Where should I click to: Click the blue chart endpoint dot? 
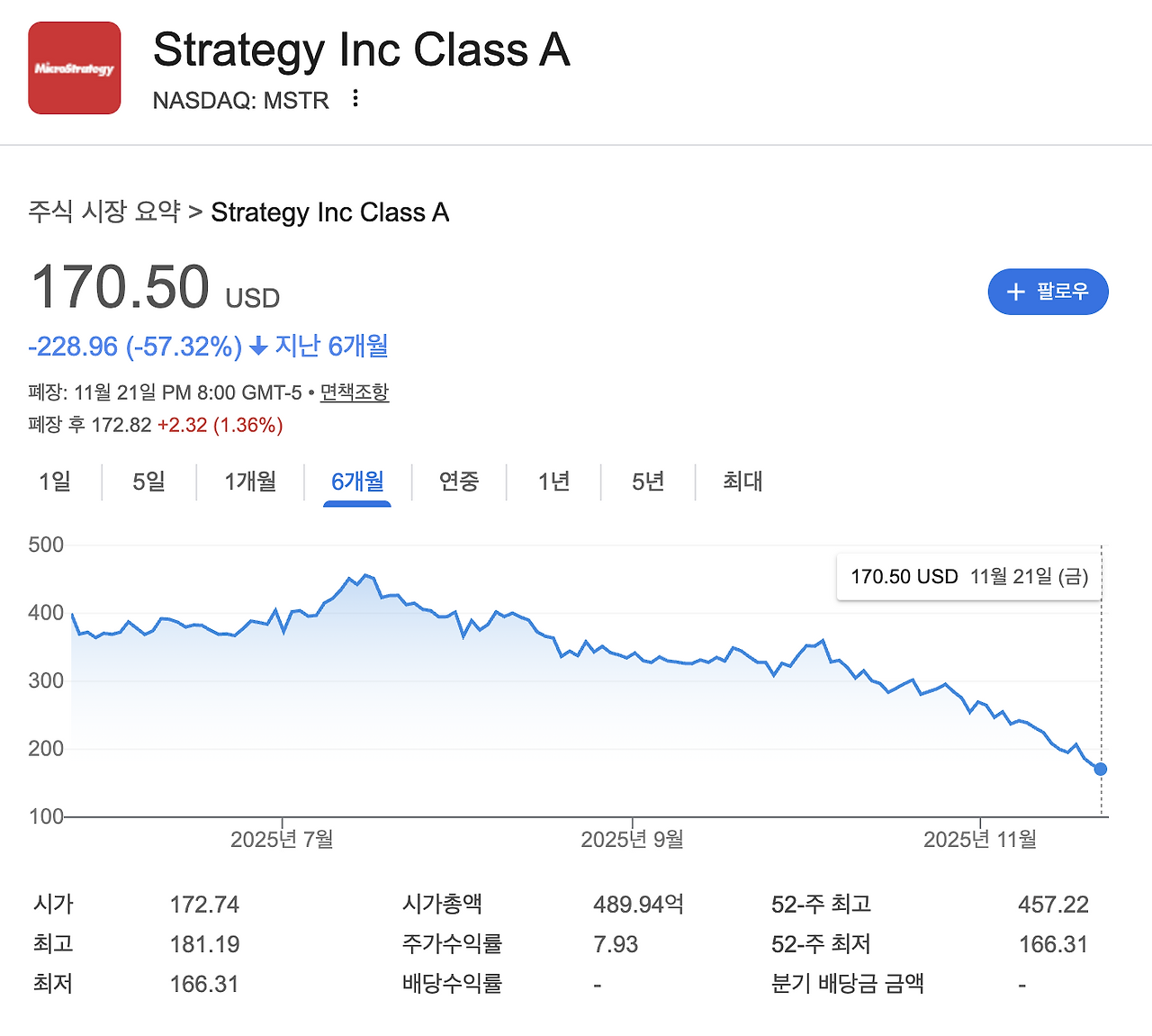tap(1100, 770)
